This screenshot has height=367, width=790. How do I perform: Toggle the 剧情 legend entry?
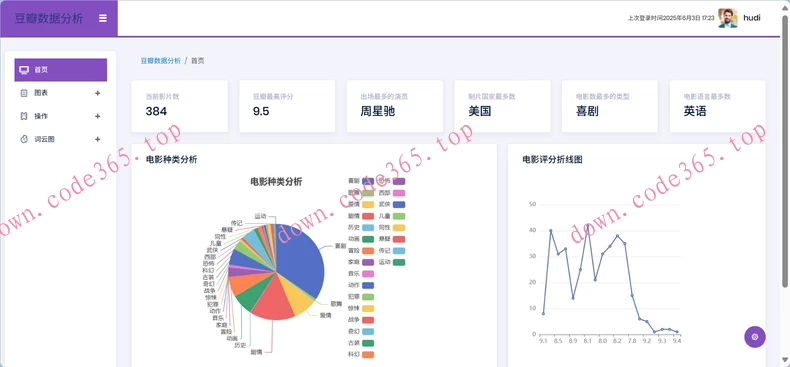tap(361, 216)
